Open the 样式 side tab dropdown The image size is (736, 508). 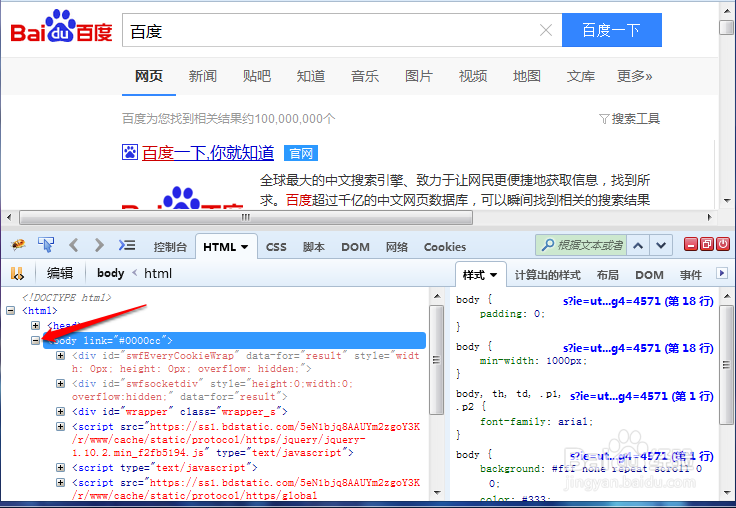point(493,275)
